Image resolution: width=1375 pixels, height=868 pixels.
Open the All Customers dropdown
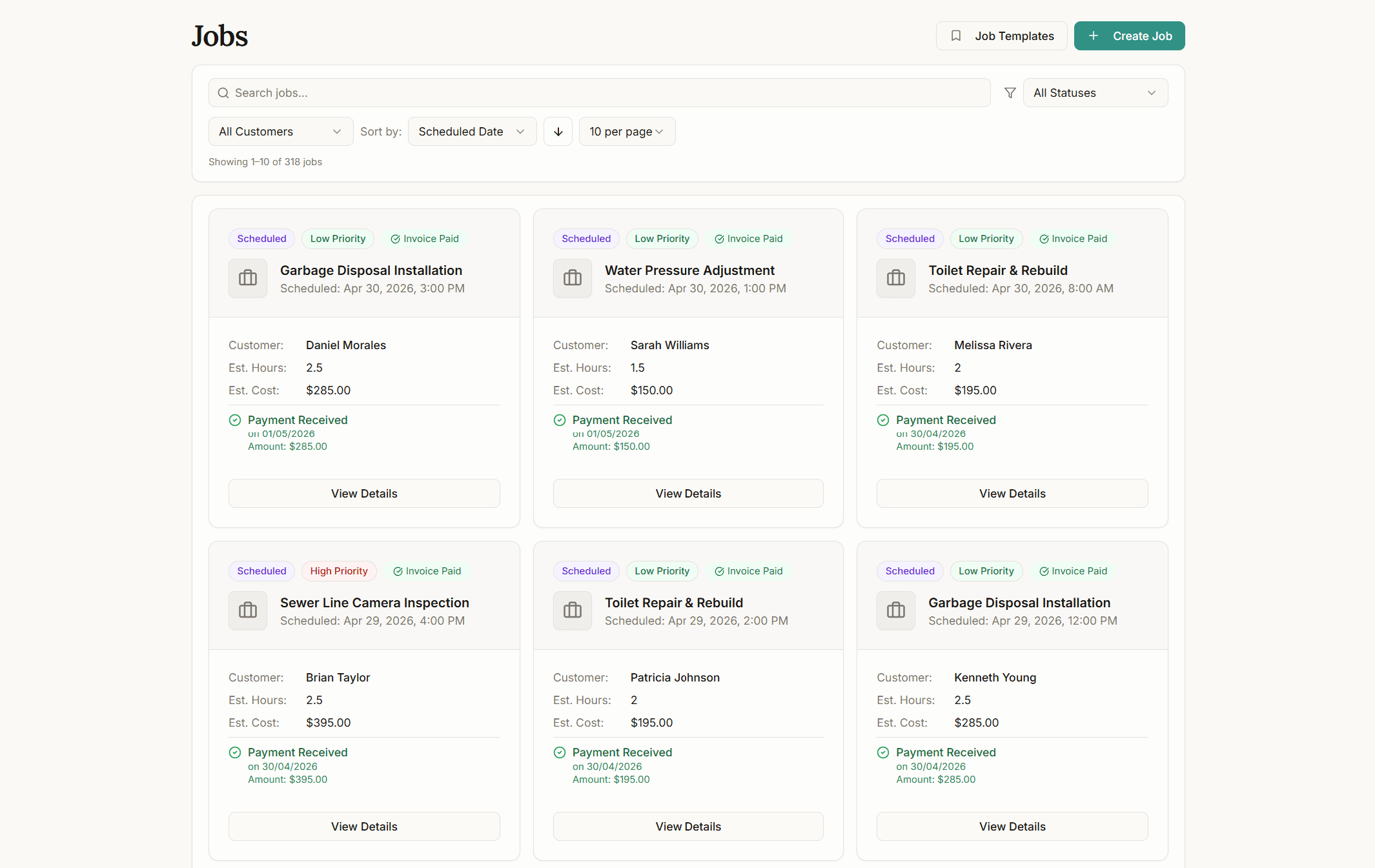click(x=281, y=132)
